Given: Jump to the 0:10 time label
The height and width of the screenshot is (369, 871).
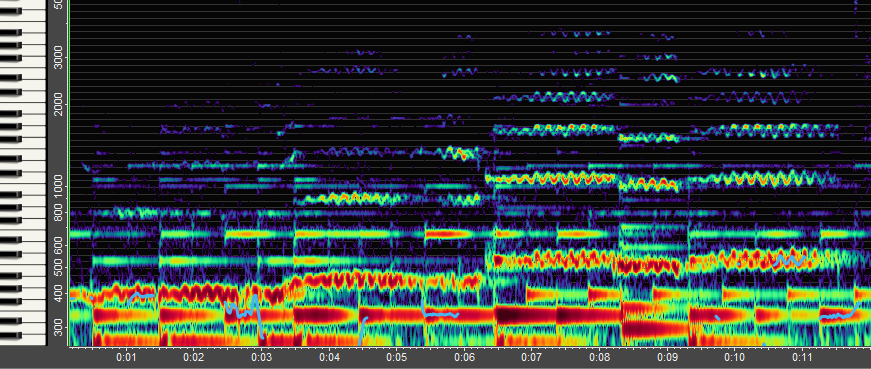Looking at the screenshot, I should 734,357.
